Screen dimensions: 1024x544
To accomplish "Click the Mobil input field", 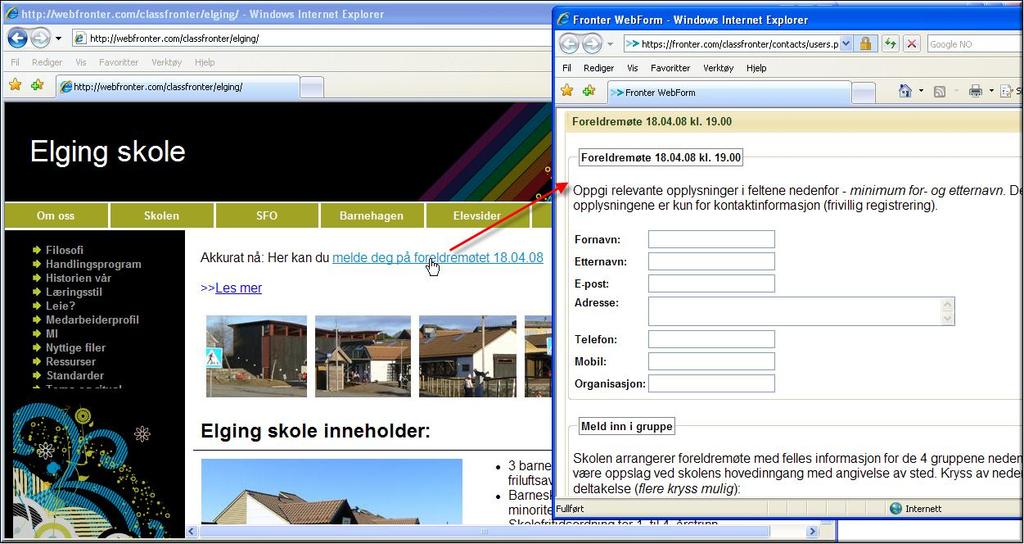I will point(711,361).
